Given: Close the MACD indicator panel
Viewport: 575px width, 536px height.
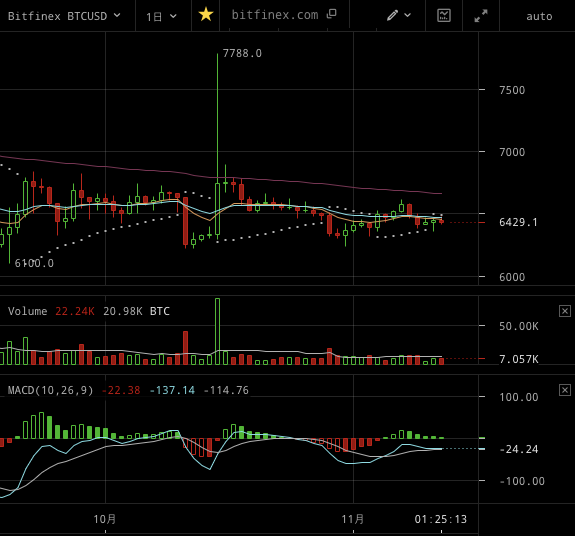Looking at the screenshot, I should 565,390.
